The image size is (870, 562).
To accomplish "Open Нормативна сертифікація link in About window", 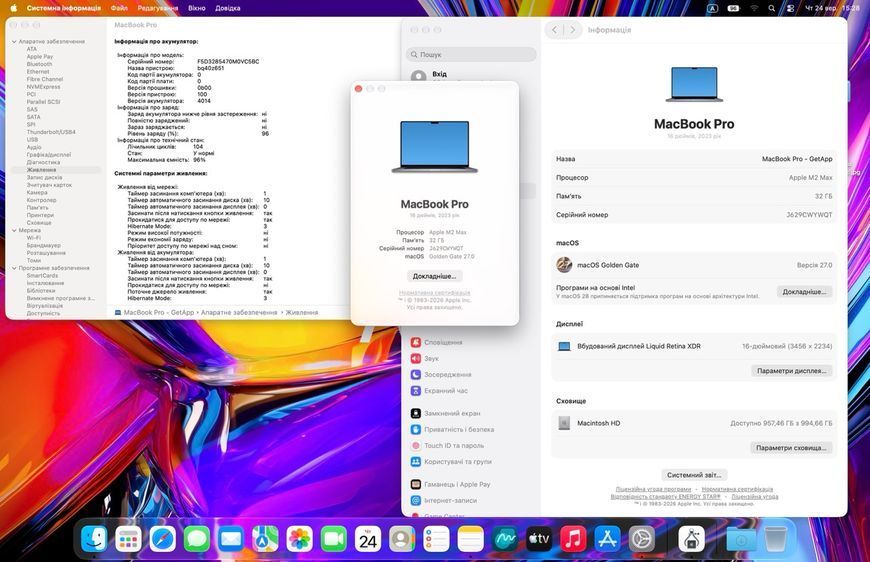I will [434, 292].
